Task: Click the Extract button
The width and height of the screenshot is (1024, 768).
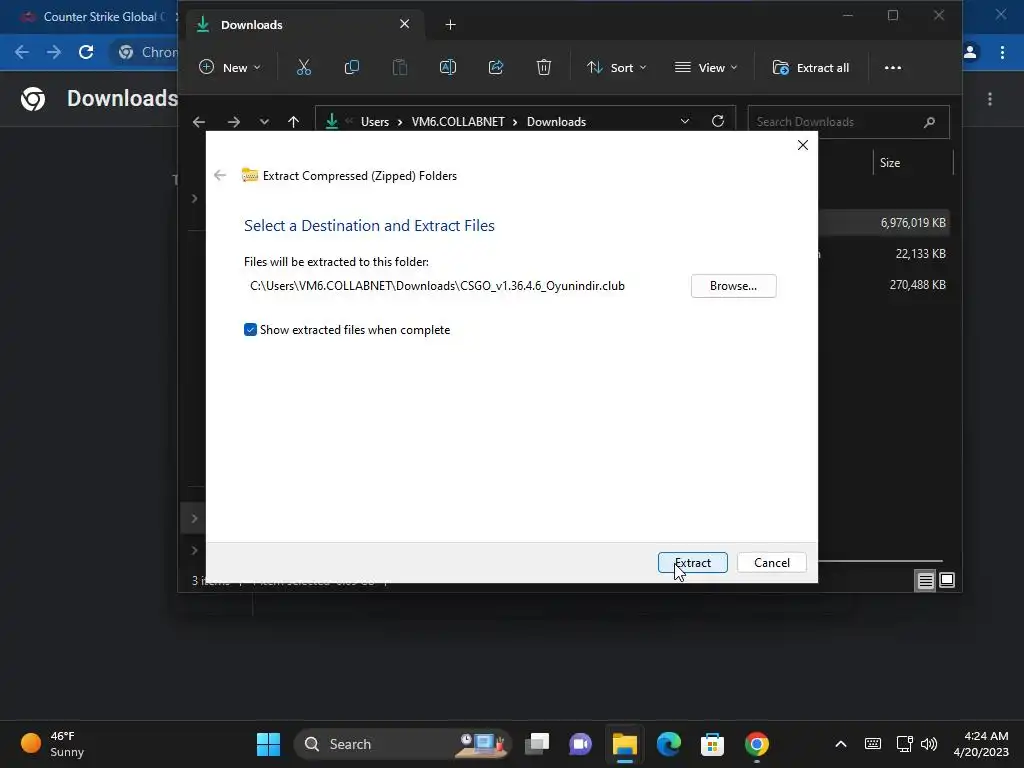Action: 692,562
